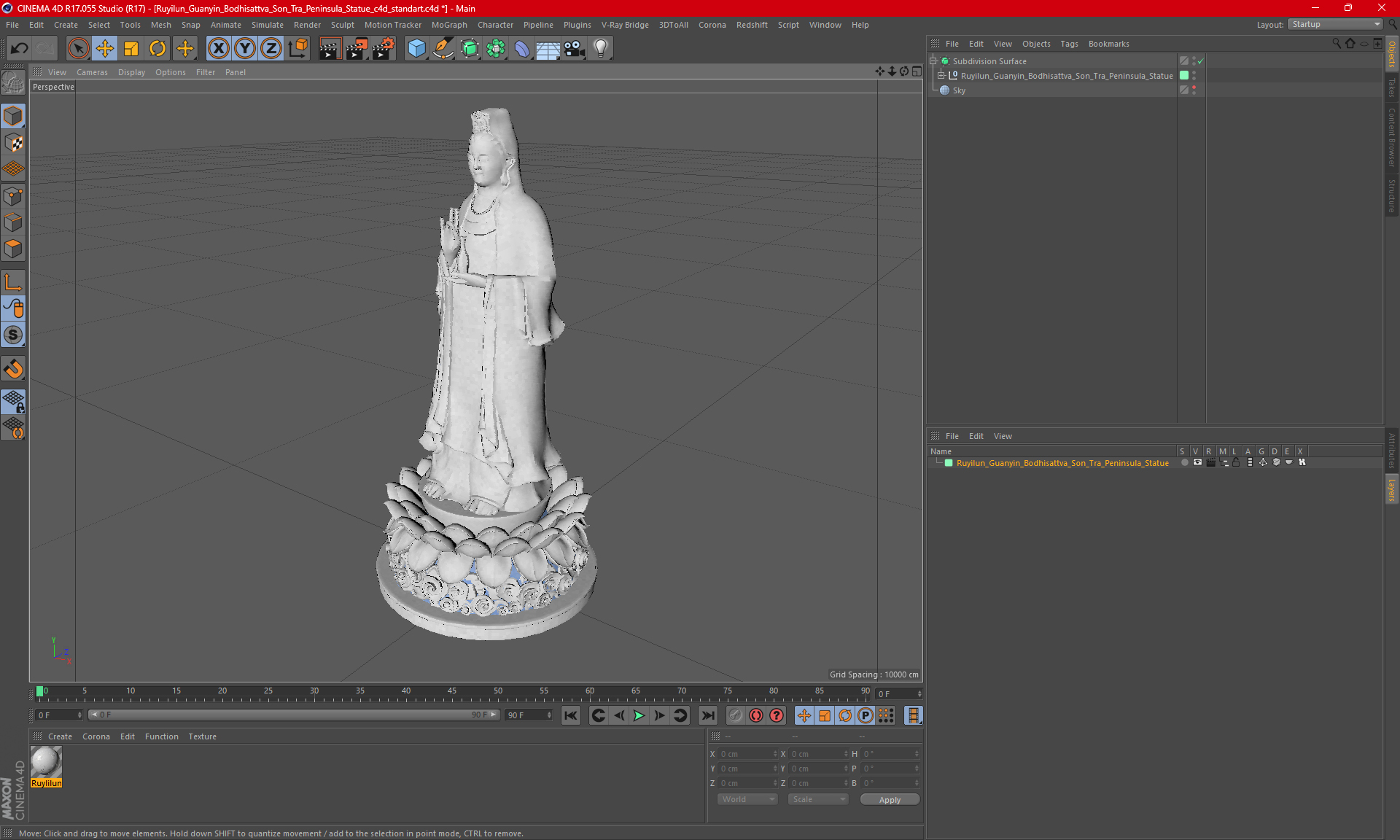
Task: Switch to Points mode
Action: click(13, 196)
